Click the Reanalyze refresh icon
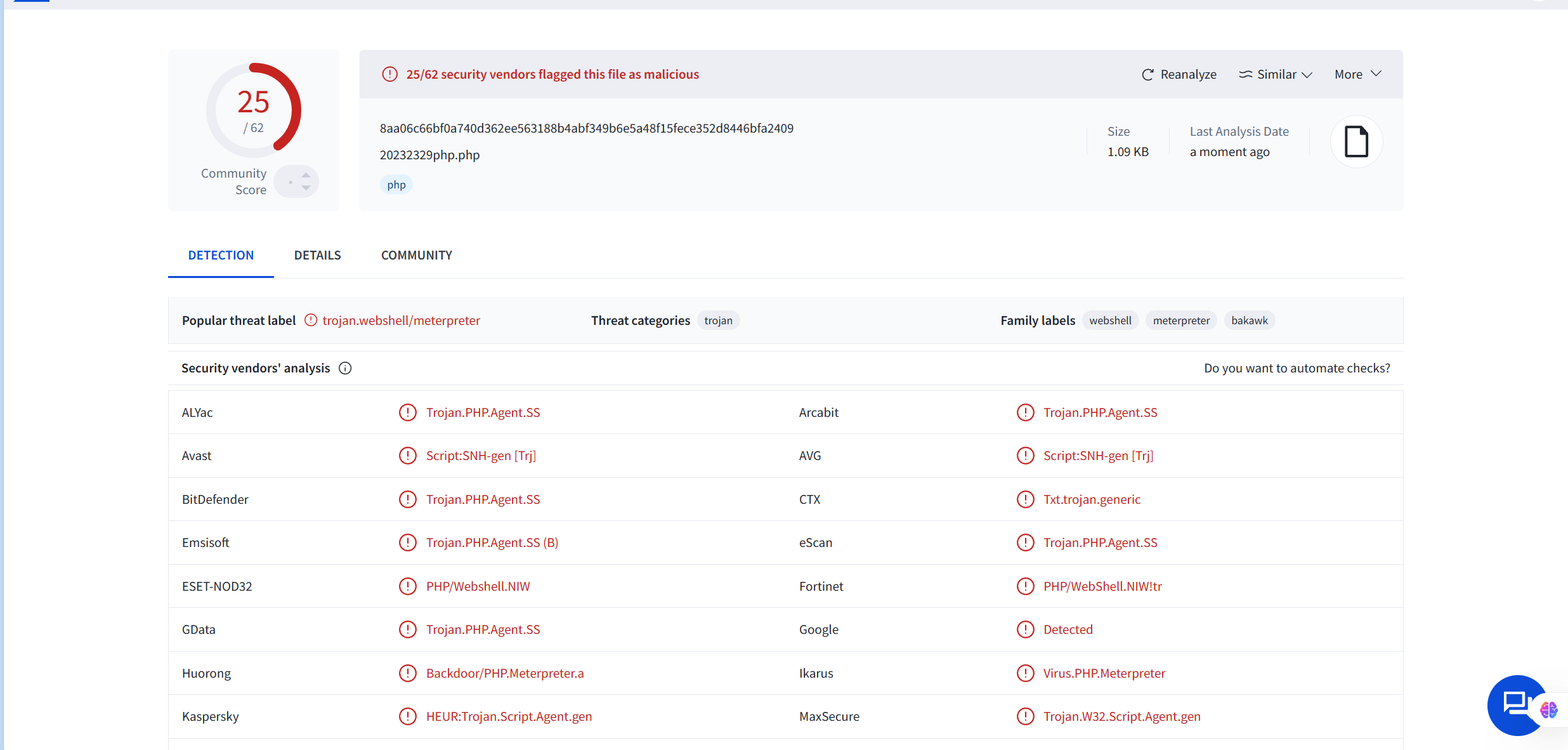1568x750 pixels. tap(1147, 75)
